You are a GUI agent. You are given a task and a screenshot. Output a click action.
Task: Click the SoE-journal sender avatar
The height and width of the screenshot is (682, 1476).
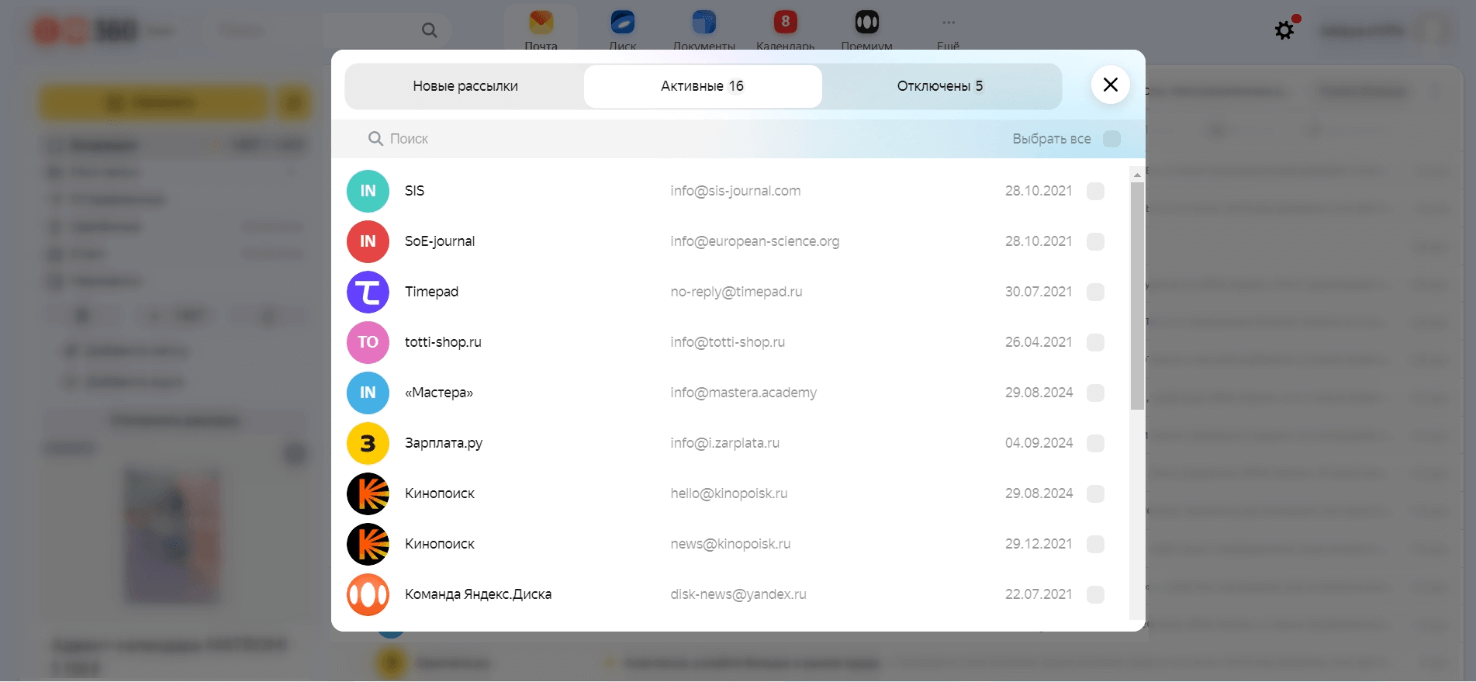(x=368, y=241)
